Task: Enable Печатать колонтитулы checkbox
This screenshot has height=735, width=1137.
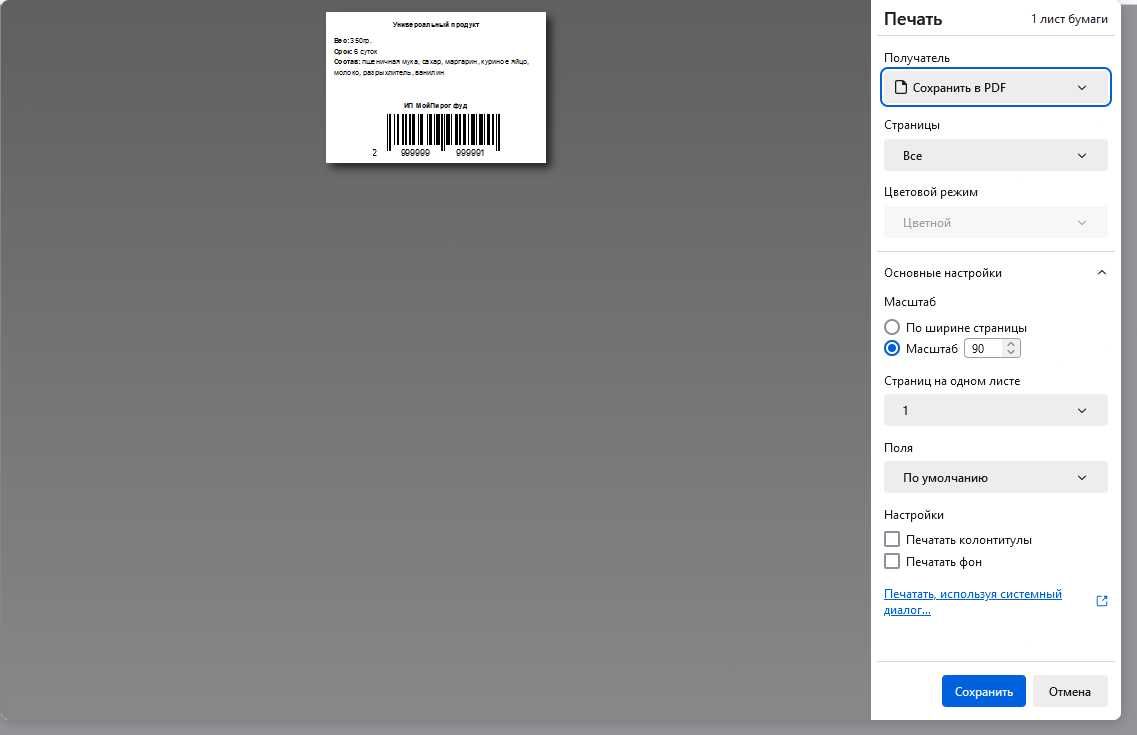Action: click(x=892, y=539)
